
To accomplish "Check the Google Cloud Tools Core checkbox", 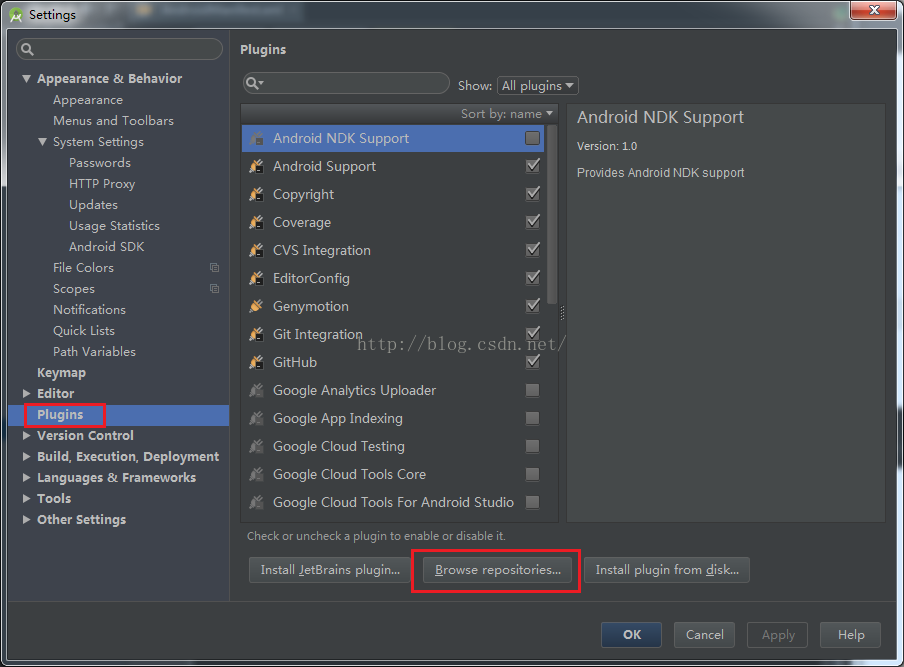I will coord(533,474).
